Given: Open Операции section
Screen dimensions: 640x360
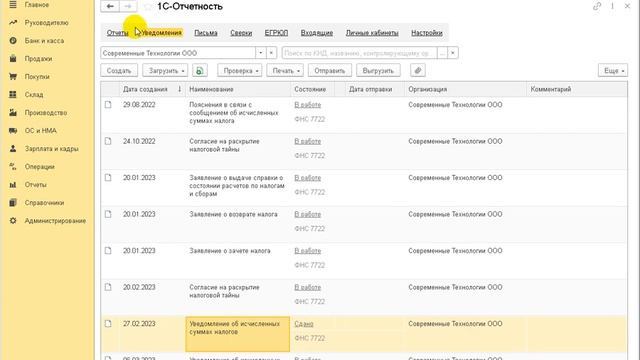Looking at the screenshot, I should (x=39, y=167).
